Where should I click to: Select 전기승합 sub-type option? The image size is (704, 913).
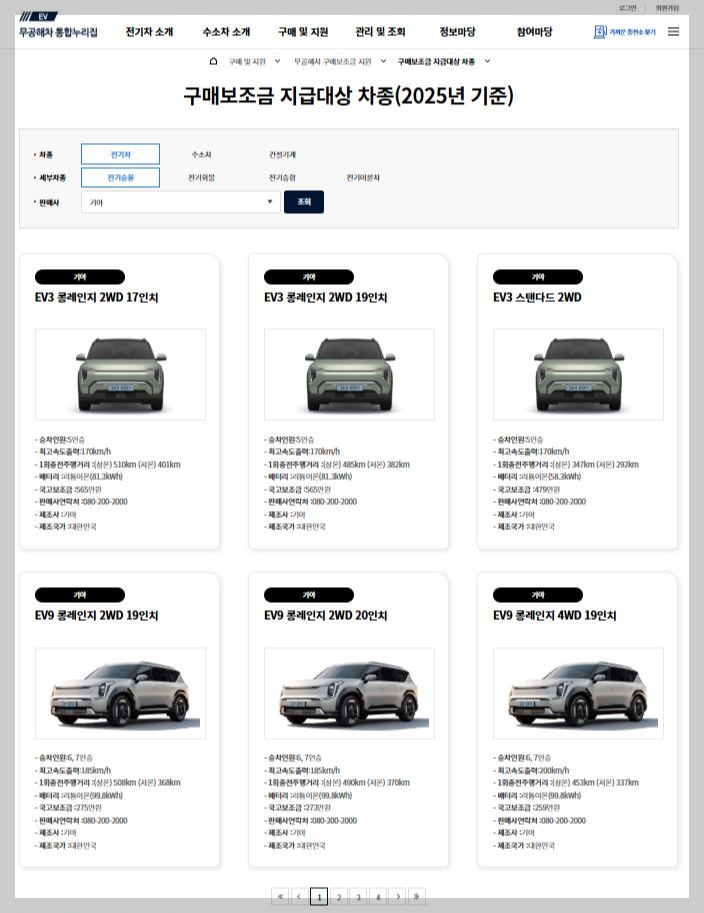point(282,178)
